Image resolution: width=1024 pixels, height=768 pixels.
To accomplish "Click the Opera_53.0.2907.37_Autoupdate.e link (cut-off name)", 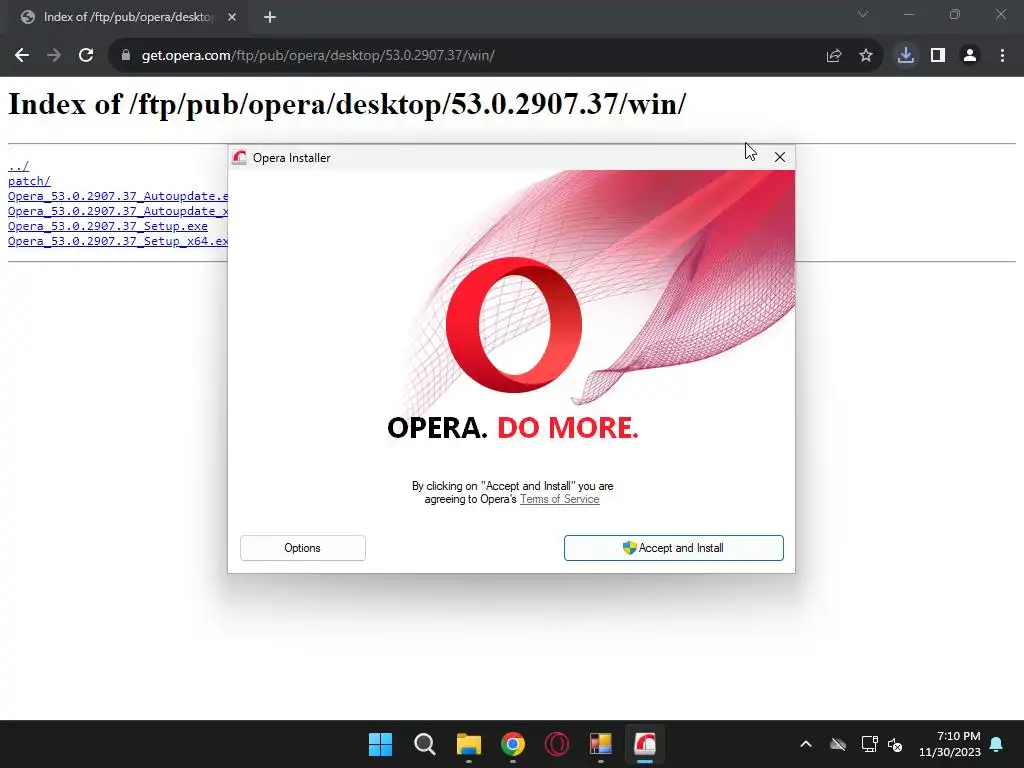I will click(118, 196).
